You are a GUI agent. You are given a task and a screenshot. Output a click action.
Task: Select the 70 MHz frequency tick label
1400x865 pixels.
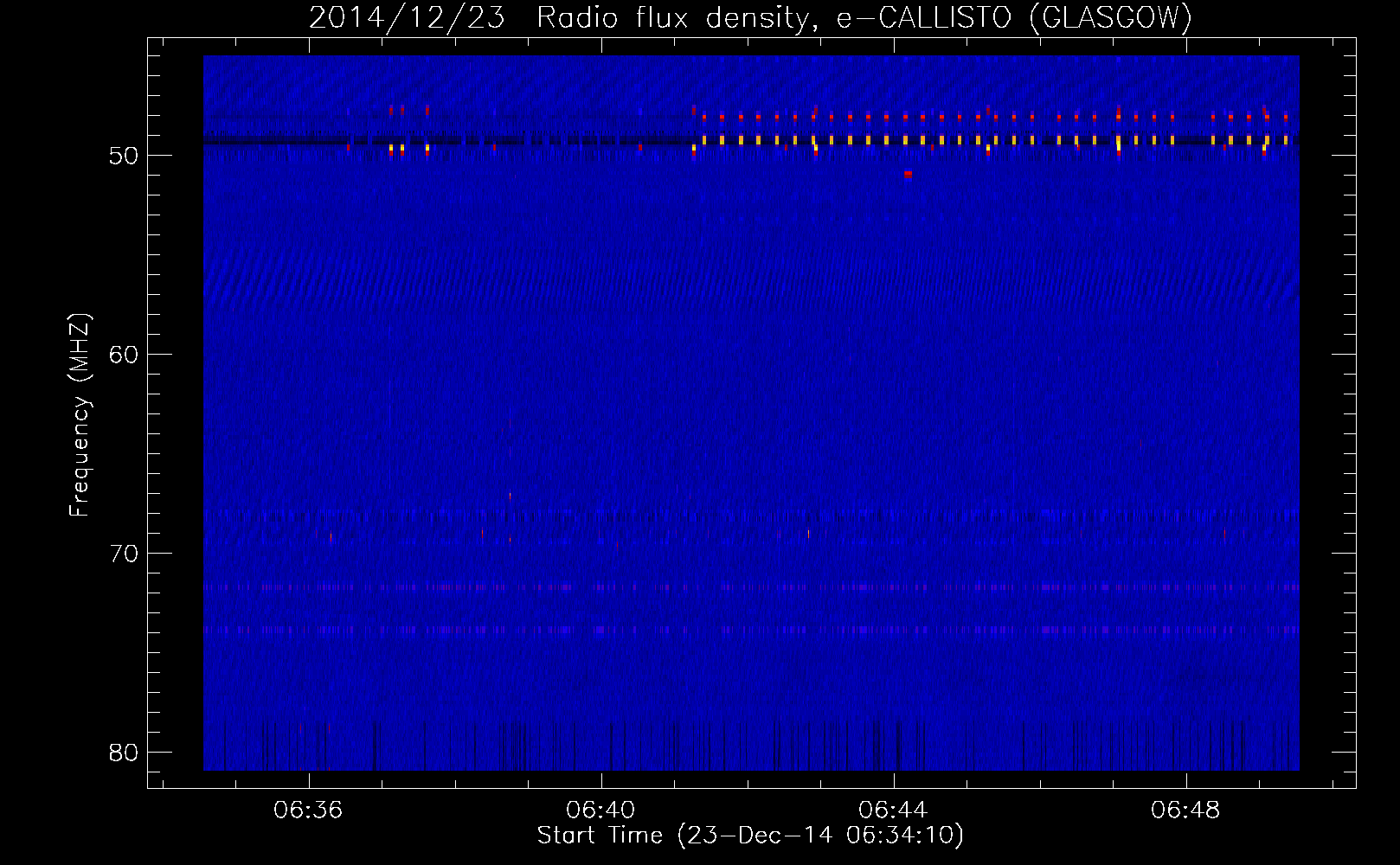(124, 554)
